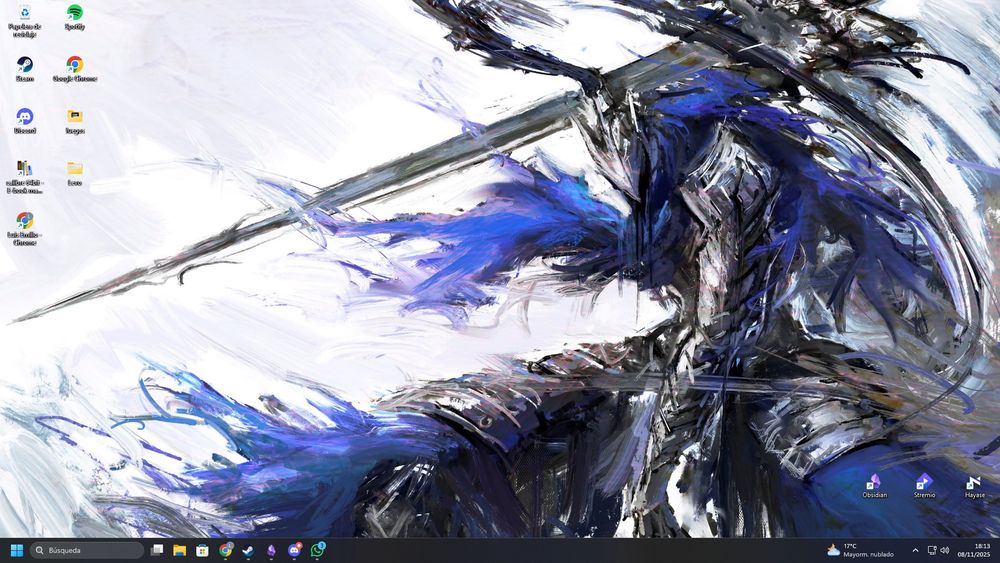Select the calibre e-book desktop shortcut
The width and height of the screenshot is (1000, 563).
pyautogui.click(x=24, y=177)
